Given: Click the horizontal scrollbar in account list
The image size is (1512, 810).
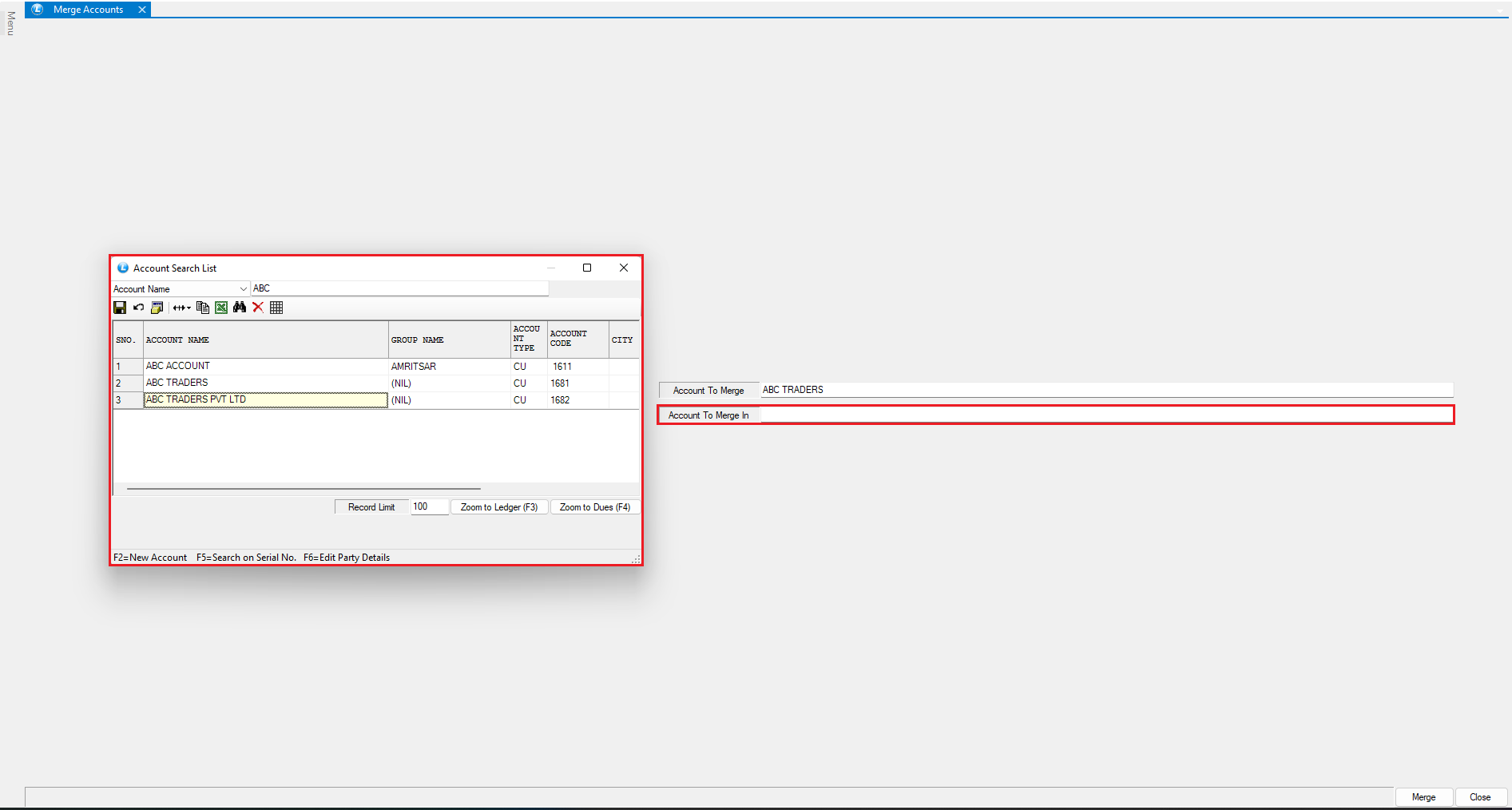Looking at the screenshot, I should [304, 488].
